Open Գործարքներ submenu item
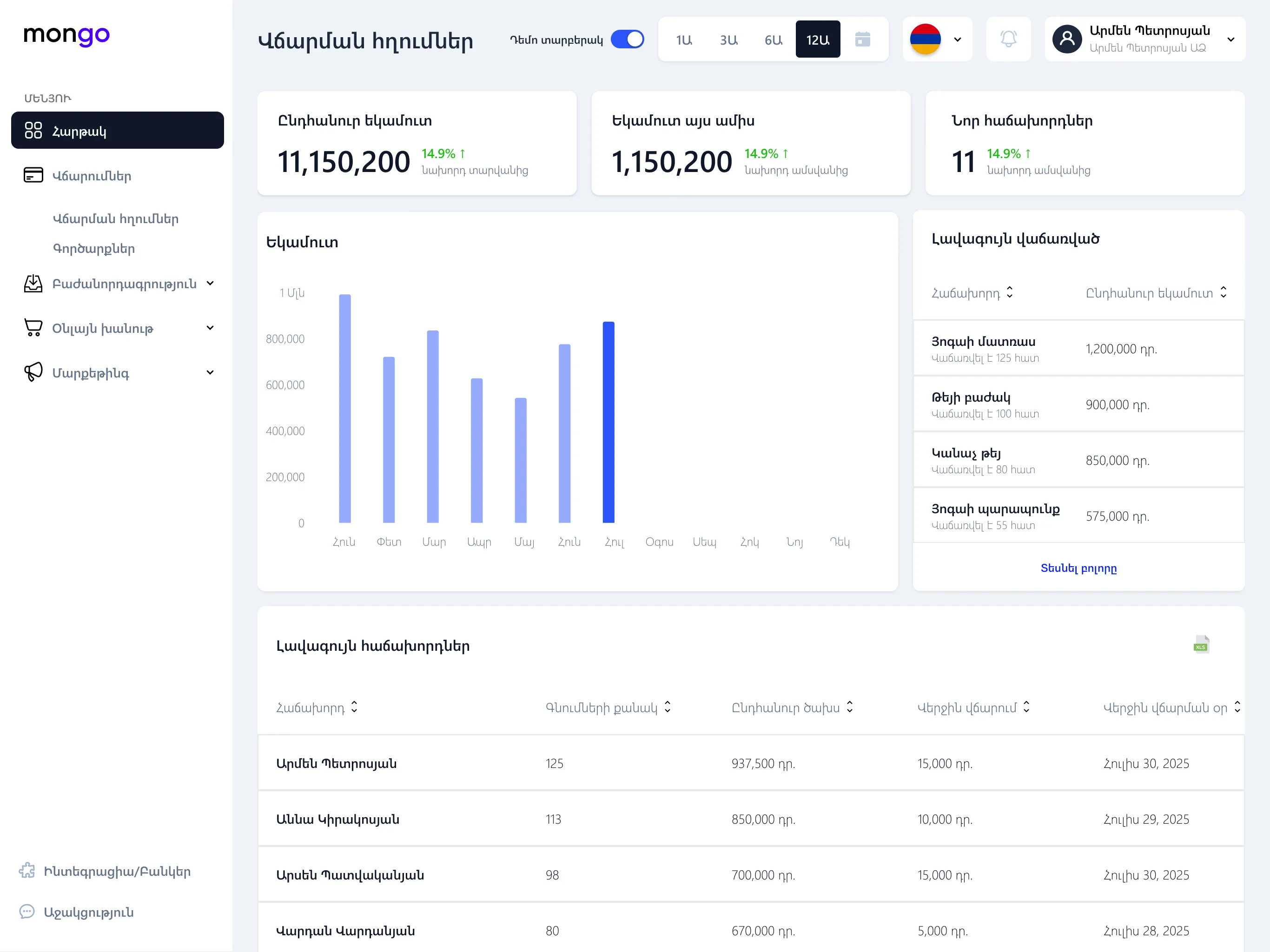Image resolution: width=1270 pixels, height=952 pixels. (x=93, y=249)
